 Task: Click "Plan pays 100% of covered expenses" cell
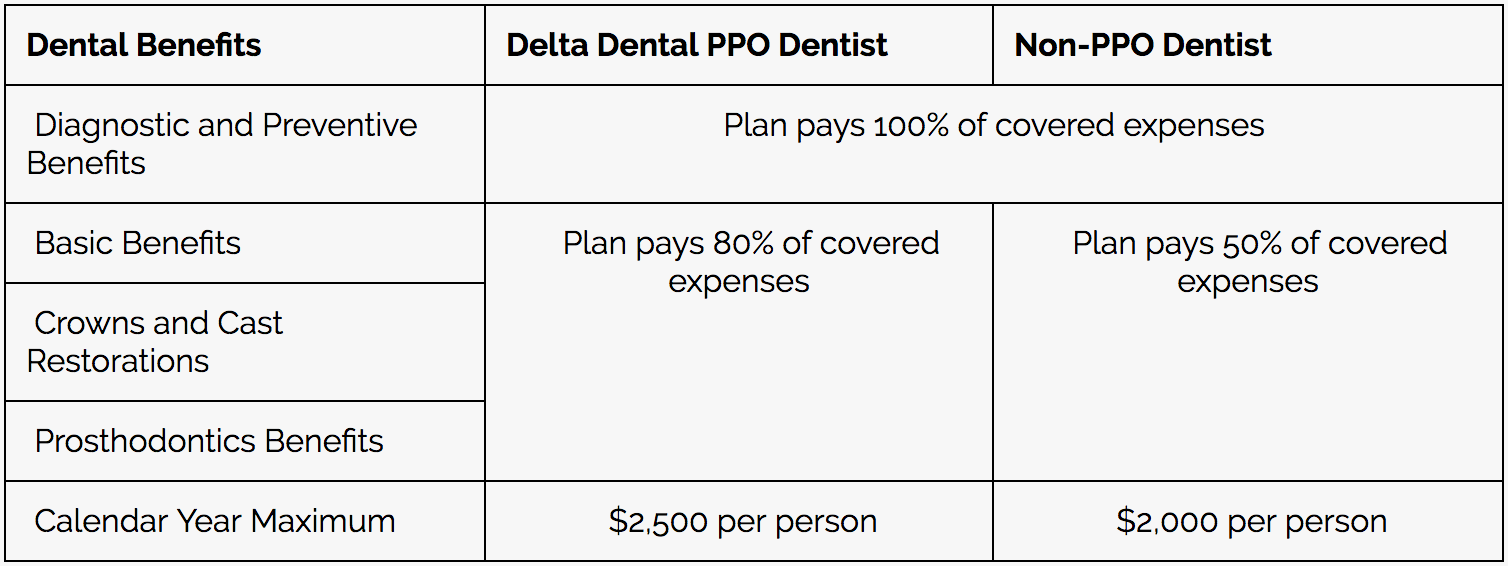click(x=994, y=126)
